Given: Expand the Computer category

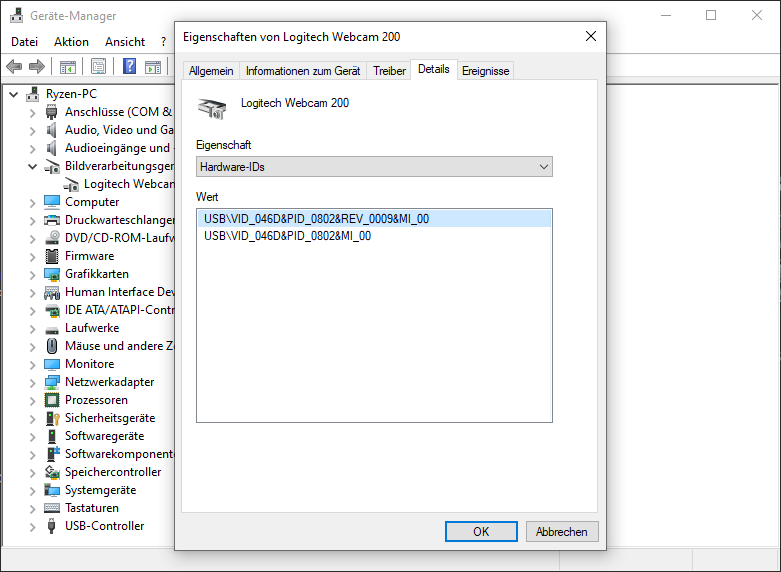Looking at the screenshot, I should pos(32,203).
